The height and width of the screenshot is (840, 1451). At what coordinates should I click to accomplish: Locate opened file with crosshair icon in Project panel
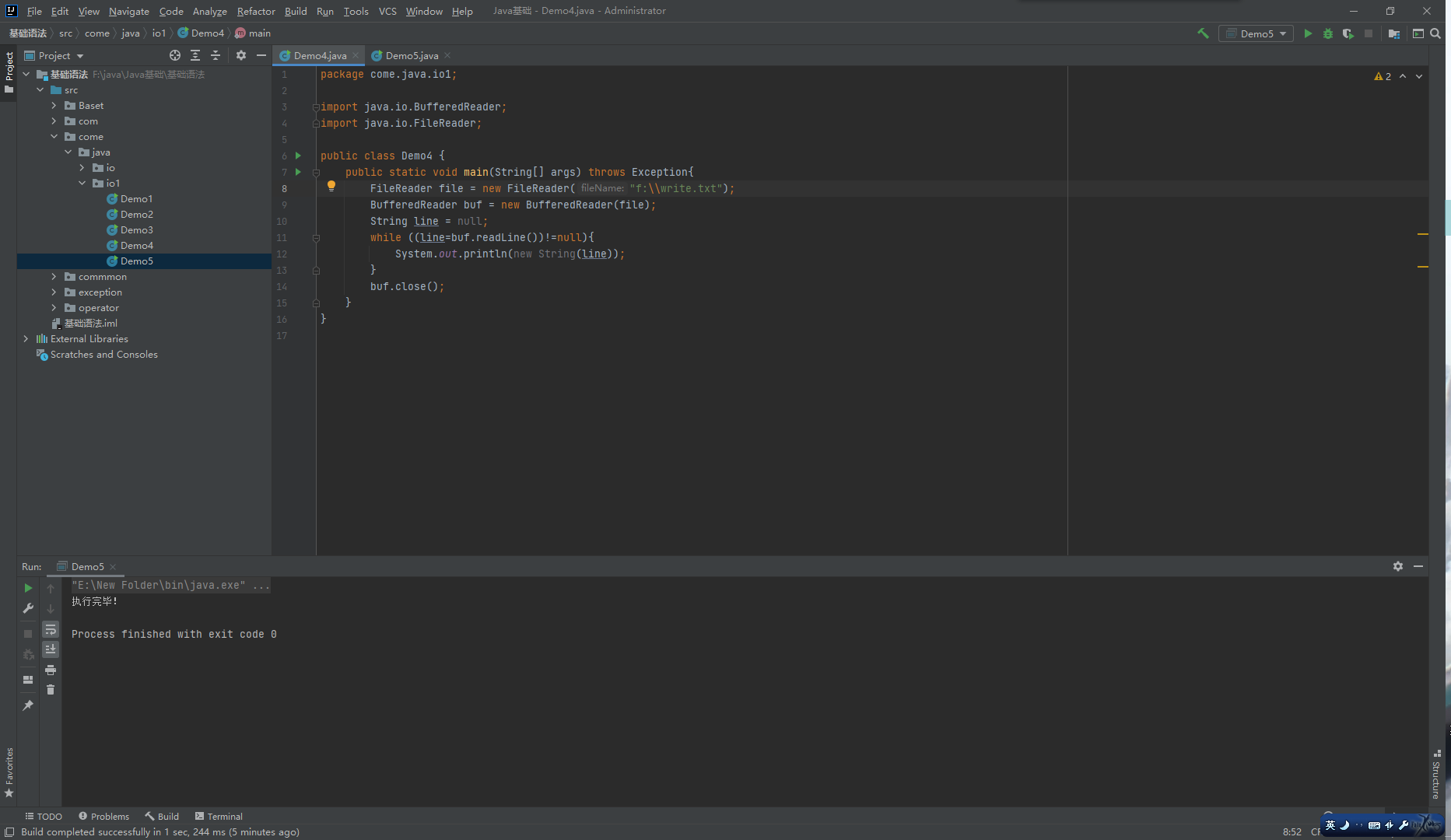coord(175,55)
